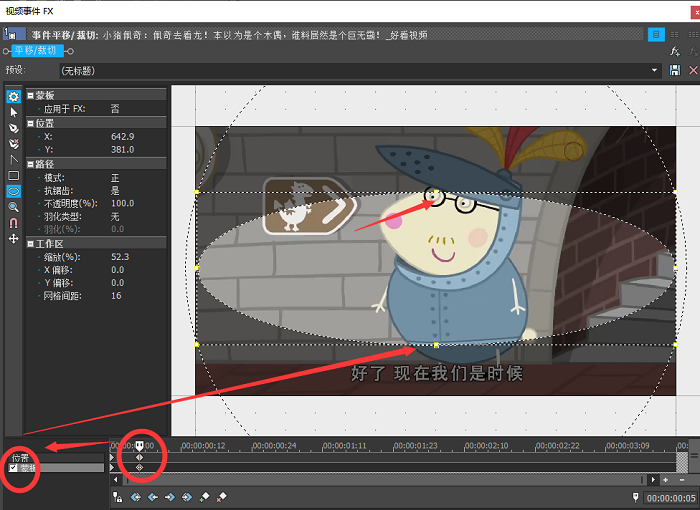Screen dimensions: 700x510
Task: Switch to single-column layout view icon
Action: coord(656,34)
